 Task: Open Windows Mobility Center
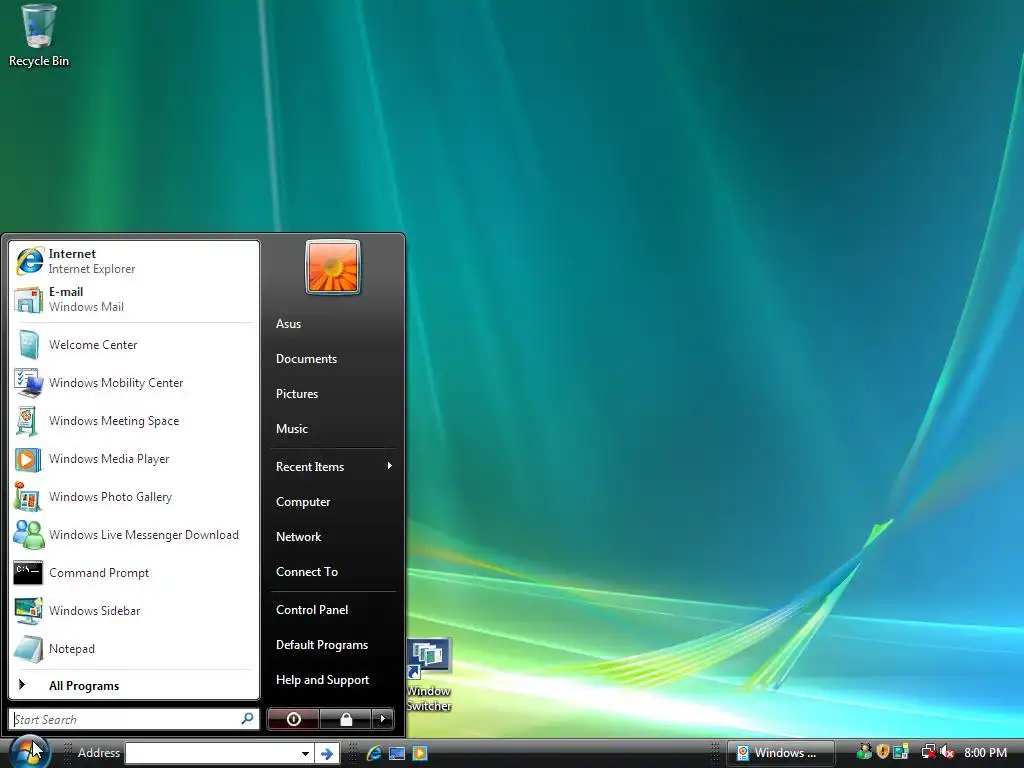tap(133, 383)
